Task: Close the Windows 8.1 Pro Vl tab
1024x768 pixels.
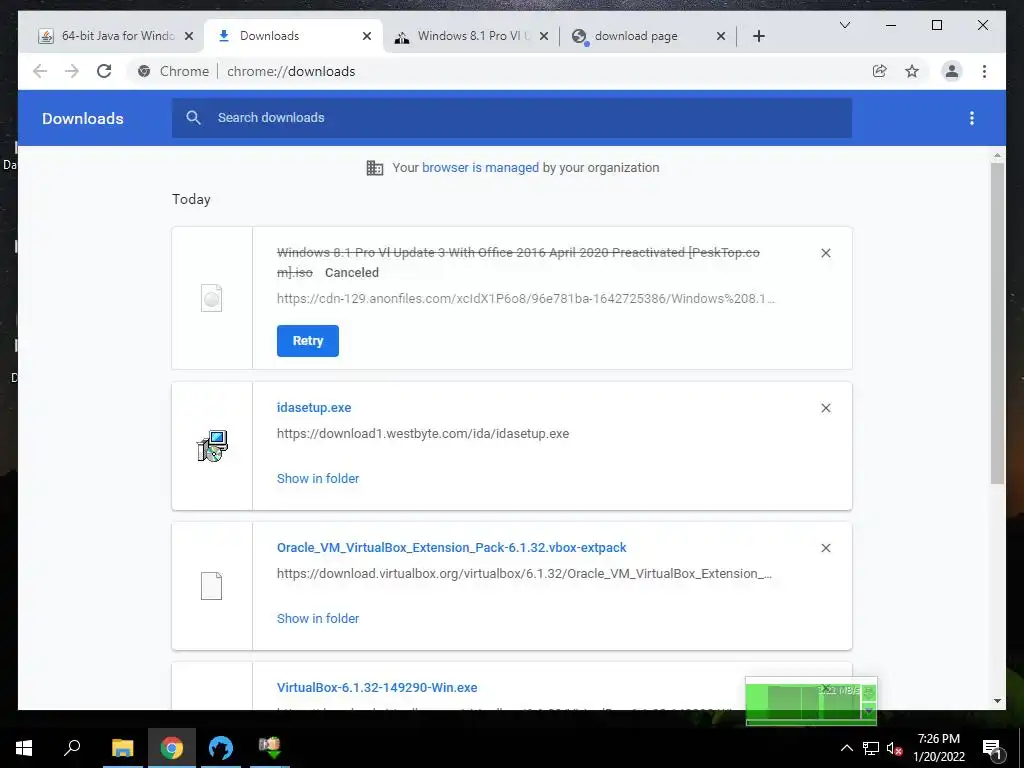Action: (x=544, y=36)
